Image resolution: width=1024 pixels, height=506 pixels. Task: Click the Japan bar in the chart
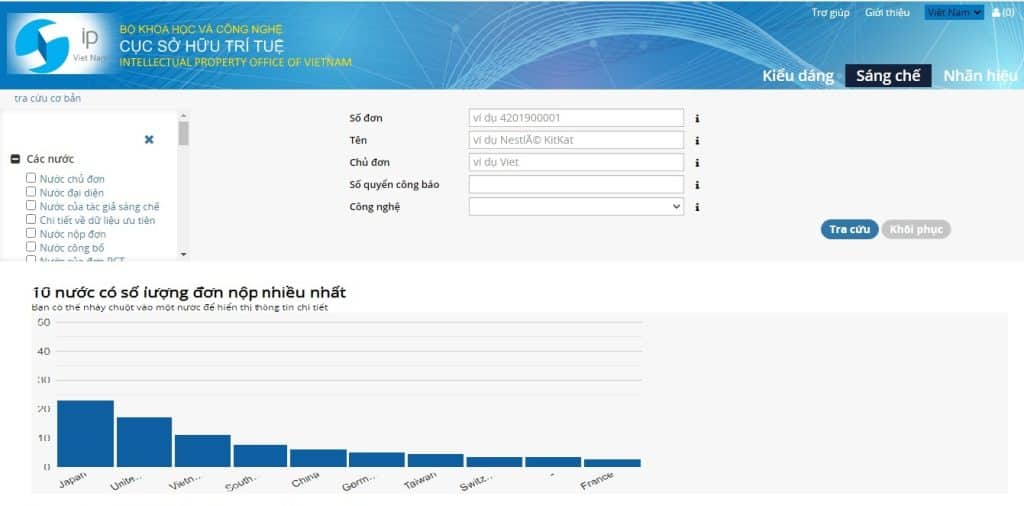coord(85,434)
